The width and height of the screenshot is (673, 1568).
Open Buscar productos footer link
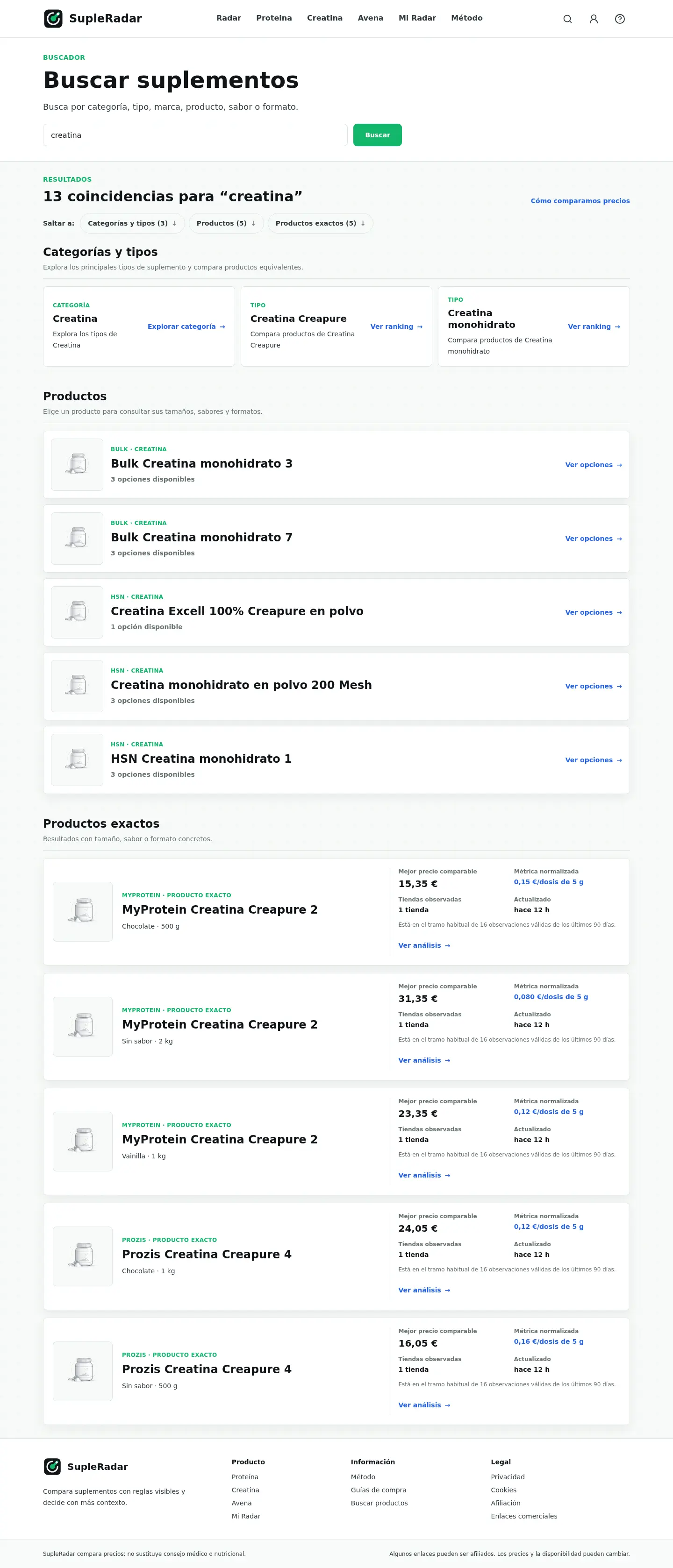pyautogui.click(x=379, y=1504)
